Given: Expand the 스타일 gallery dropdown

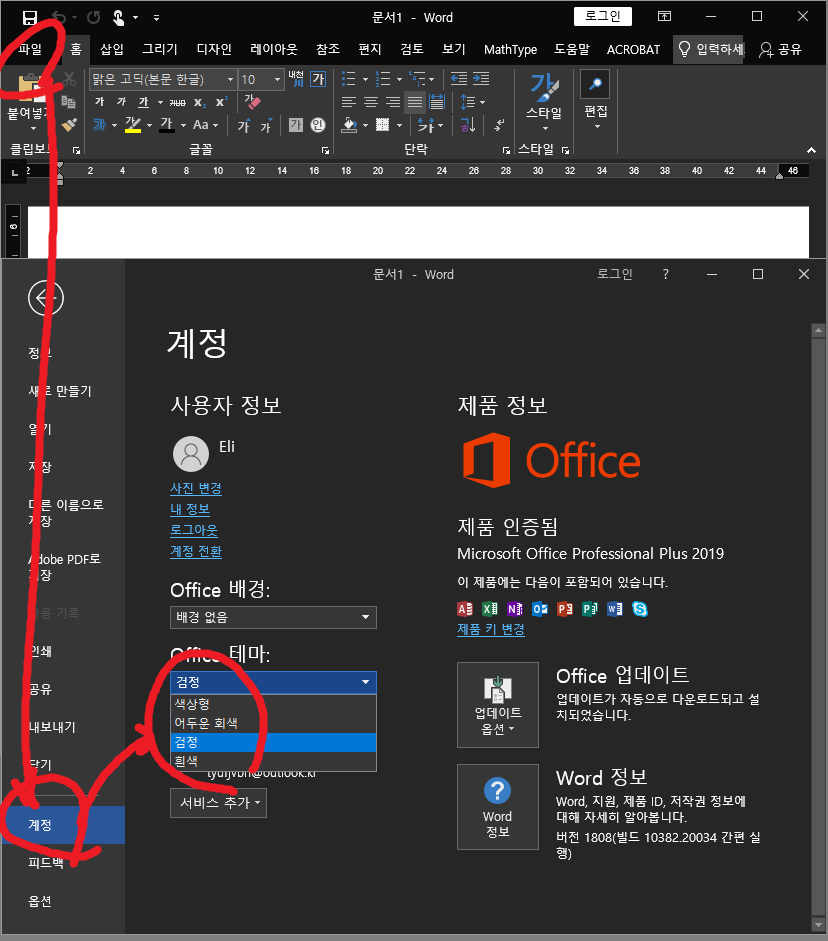Looking at the screenshot, I should (545, 128).
